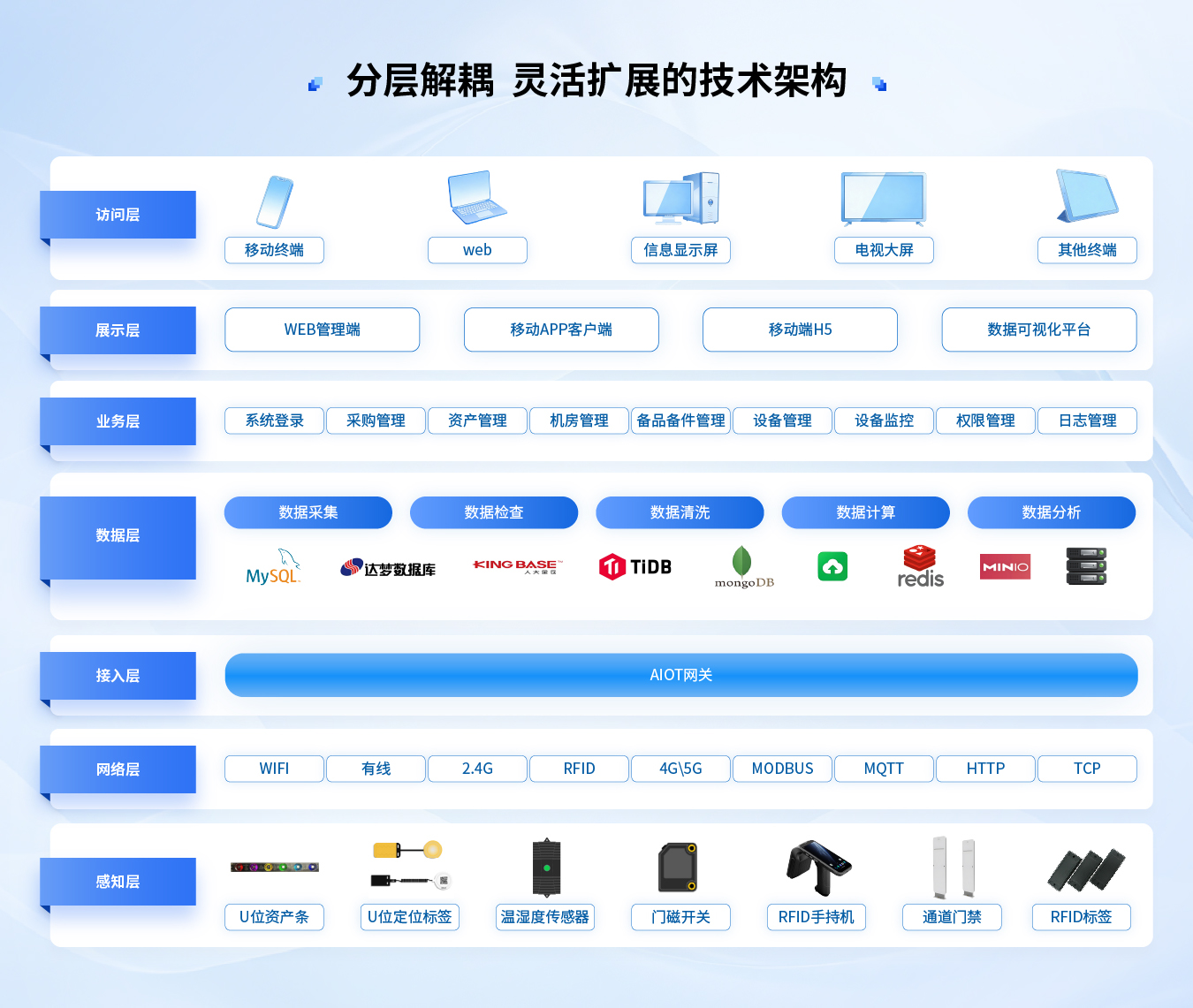The image size is (1193, 1008).
Task: Select the mongoDB leaf logo
Action: click(x=743, y=566)
